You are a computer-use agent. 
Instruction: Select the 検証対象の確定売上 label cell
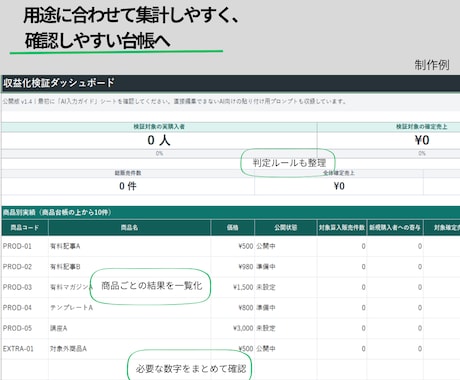[x=422, y=127]
